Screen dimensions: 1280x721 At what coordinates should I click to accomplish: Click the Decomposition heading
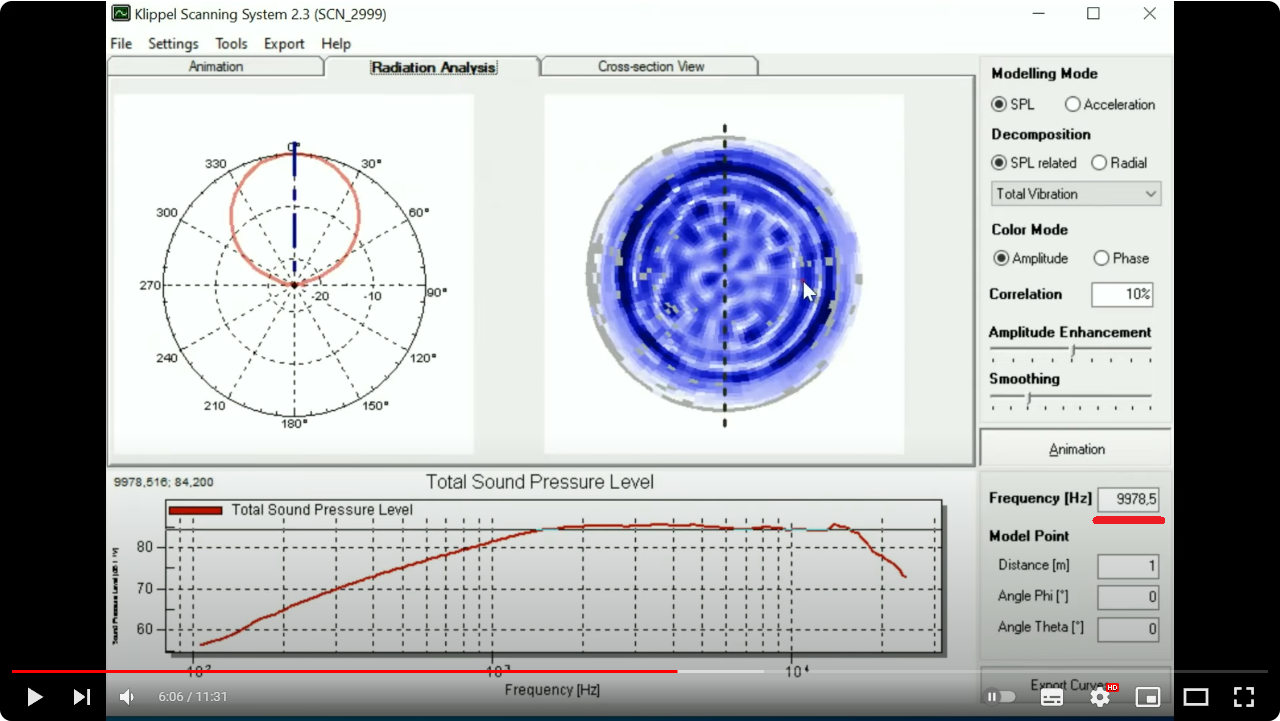click(1041, 134)
